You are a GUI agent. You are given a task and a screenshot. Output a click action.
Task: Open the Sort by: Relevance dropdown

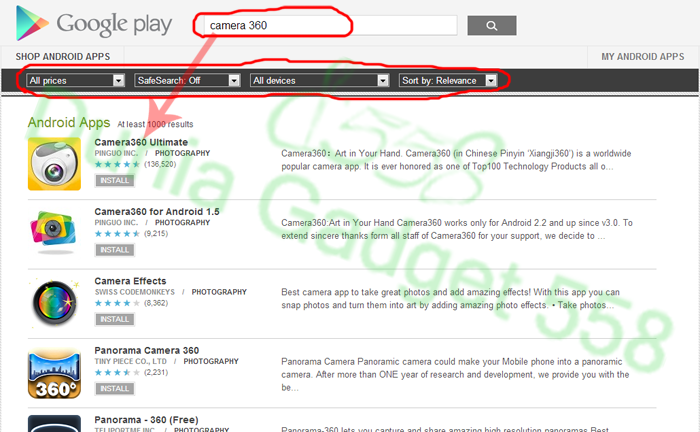pyautogui.click(x=448, y=80)
